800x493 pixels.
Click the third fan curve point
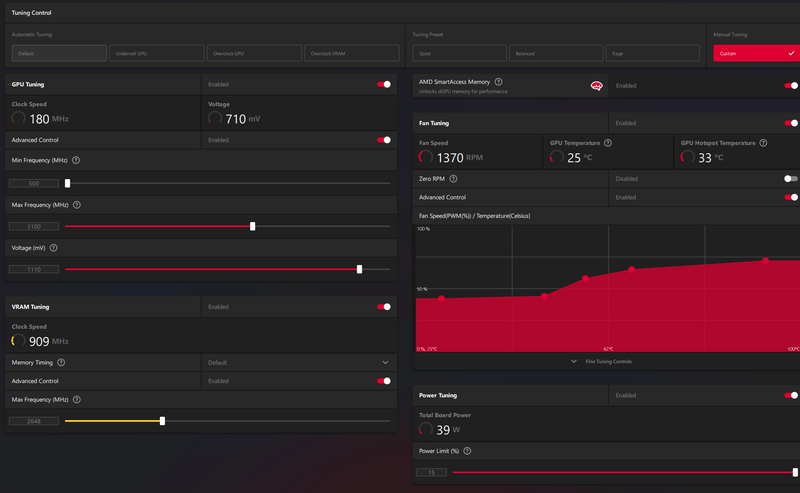585,279
